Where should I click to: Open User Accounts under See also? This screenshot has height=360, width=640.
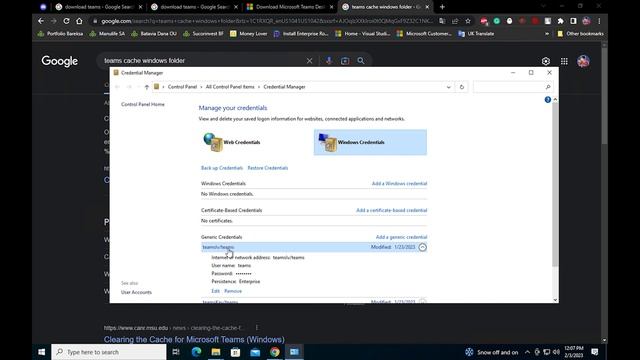(x=136, y=292)
